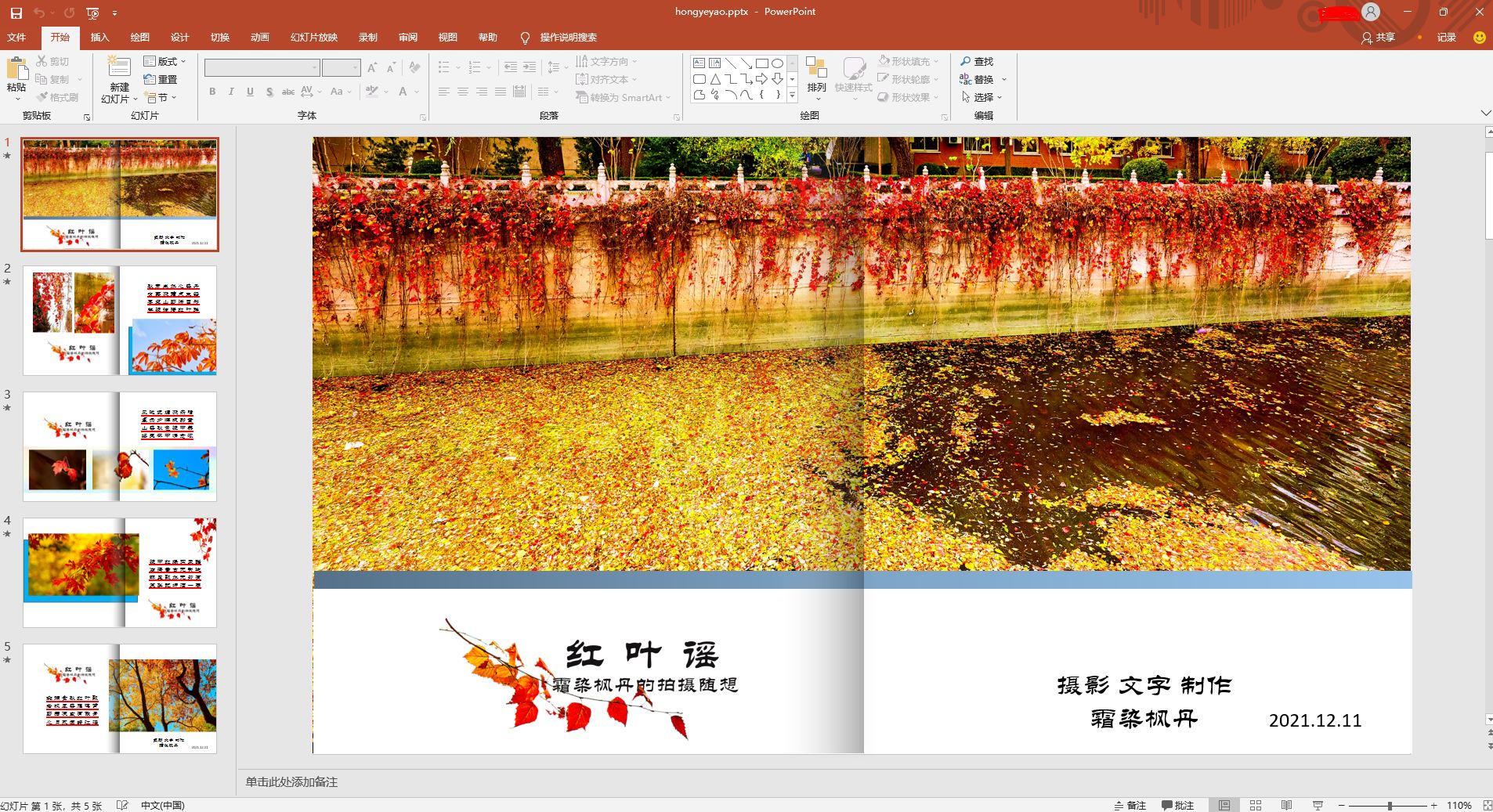This screenshot has height=812, width=1493.
Task: Click the zoom slider handle
Action: 1390,805
